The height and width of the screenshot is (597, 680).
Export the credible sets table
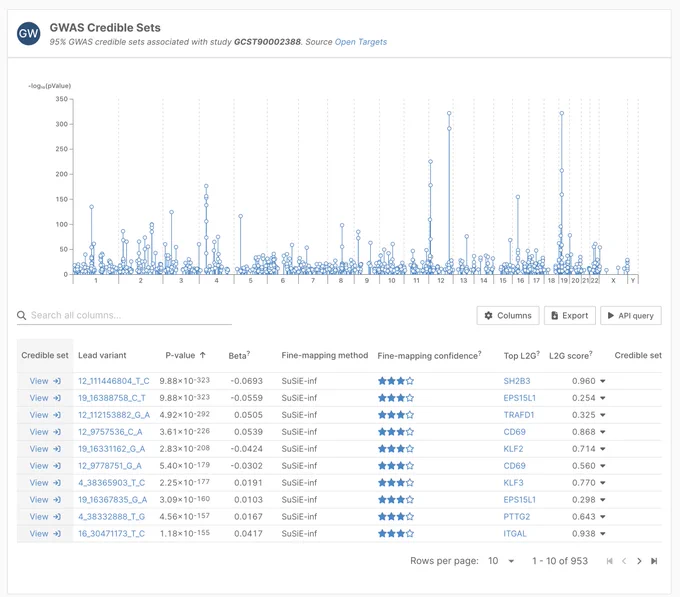[570, 316]
